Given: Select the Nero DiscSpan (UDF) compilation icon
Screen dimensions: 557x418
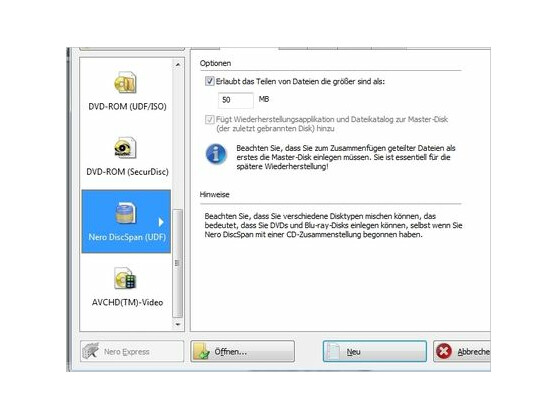Looking at the screenshot, I should pyautogui.click(x=125, y=213).
